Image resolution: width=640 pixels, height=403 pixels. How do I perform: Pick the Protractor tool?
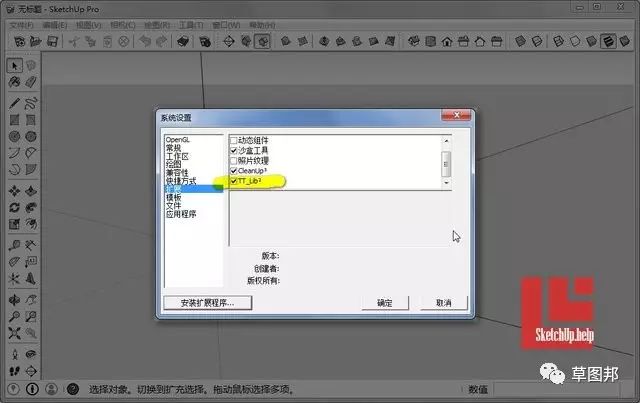coord(15,262)
